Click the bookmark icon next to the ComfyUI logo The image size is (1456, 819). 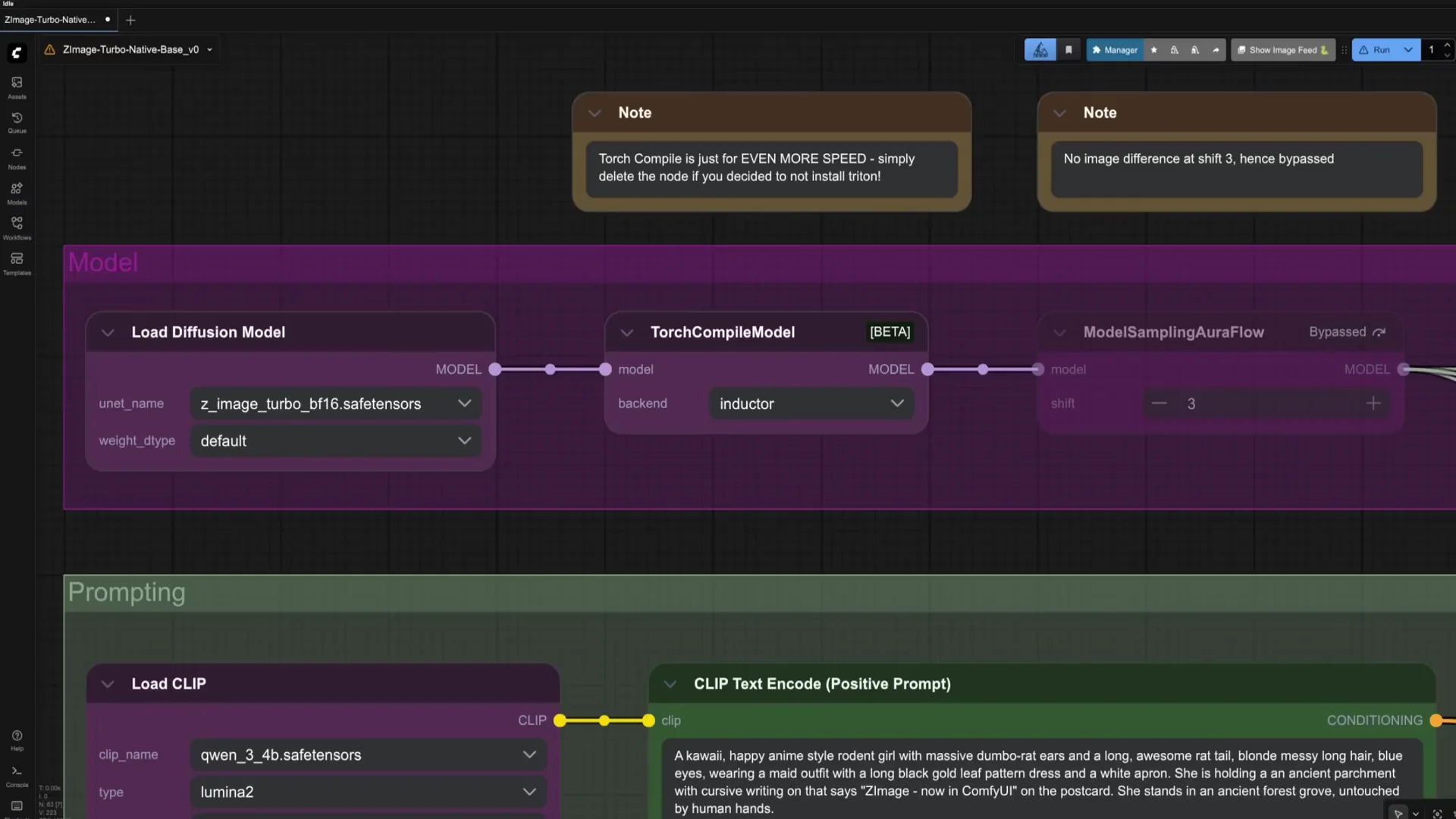1069,49
